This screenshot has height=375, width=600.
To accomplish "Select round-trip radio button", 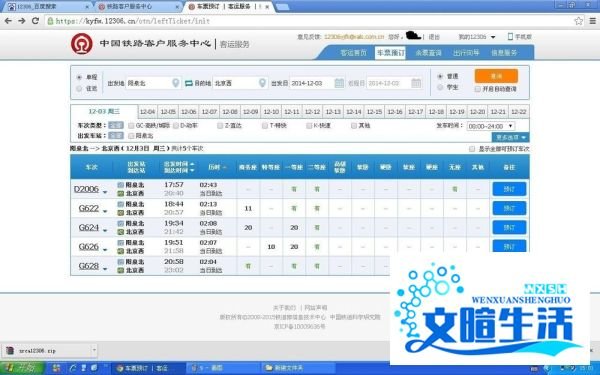I will pos(79,89).
